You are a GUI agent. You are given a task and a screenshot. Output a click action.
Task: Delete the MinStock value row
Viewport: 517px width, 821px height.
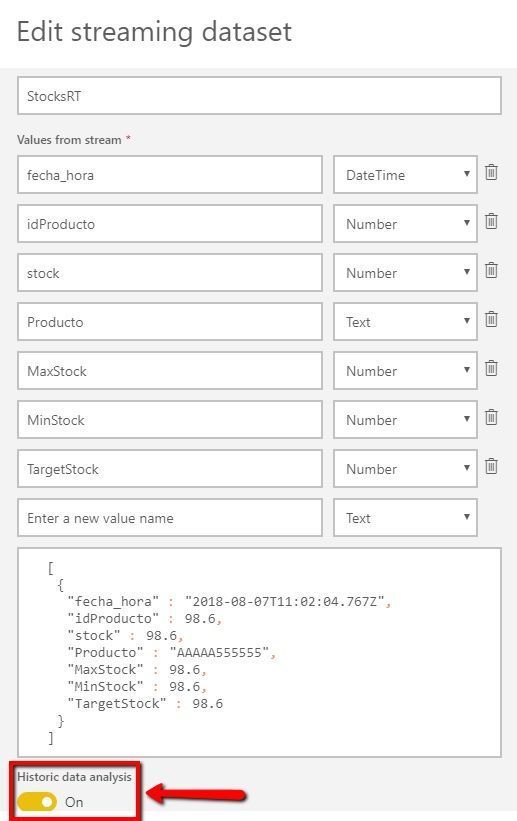[x=491, y=417]
